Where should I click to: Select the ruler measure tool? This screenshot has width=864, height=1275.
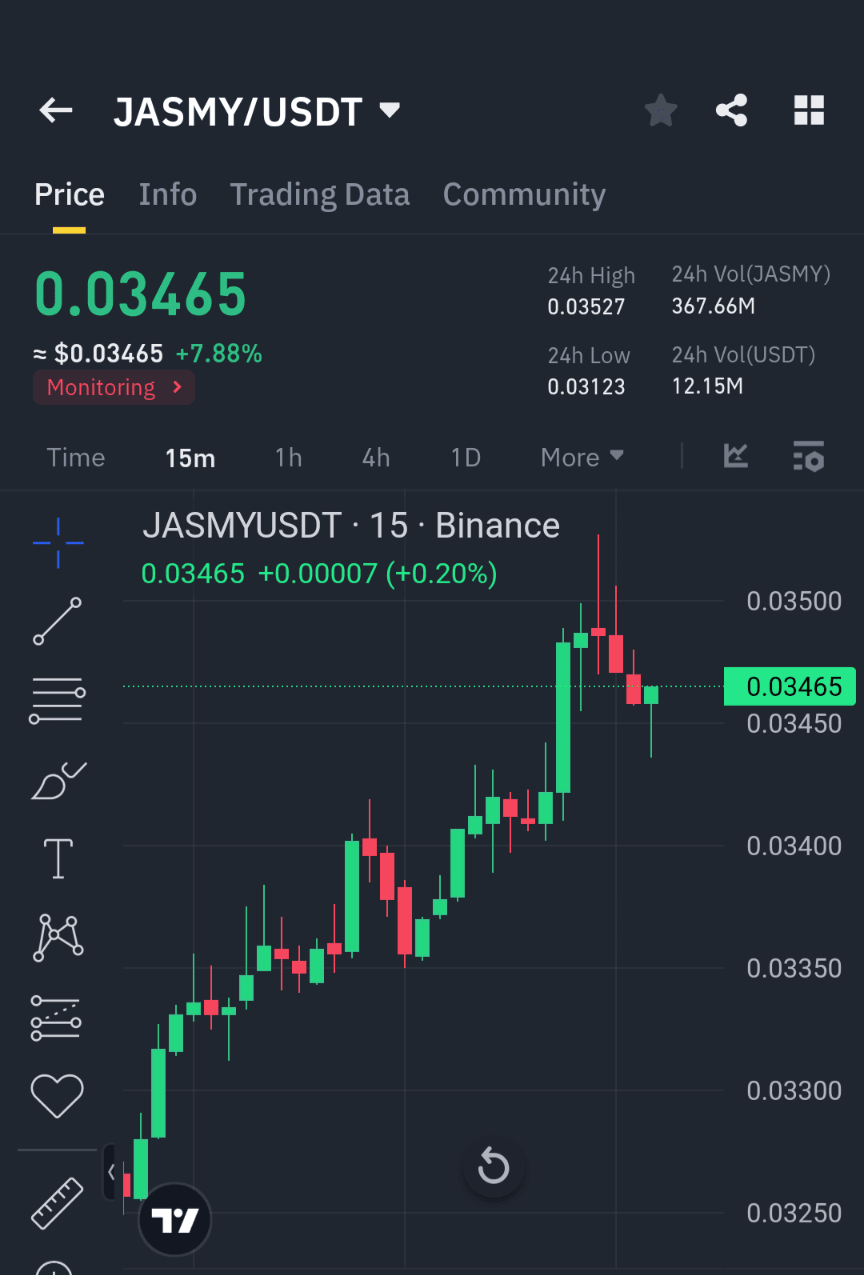click(57, 1203)
